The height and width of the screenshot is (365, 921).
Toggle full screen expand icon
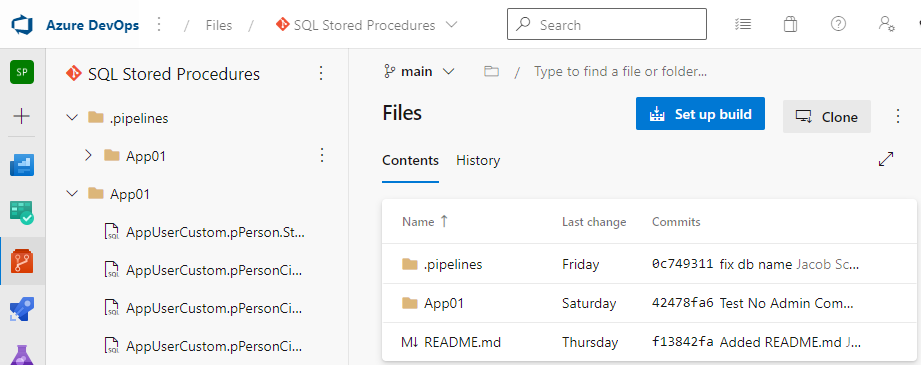tap(886, 159)
